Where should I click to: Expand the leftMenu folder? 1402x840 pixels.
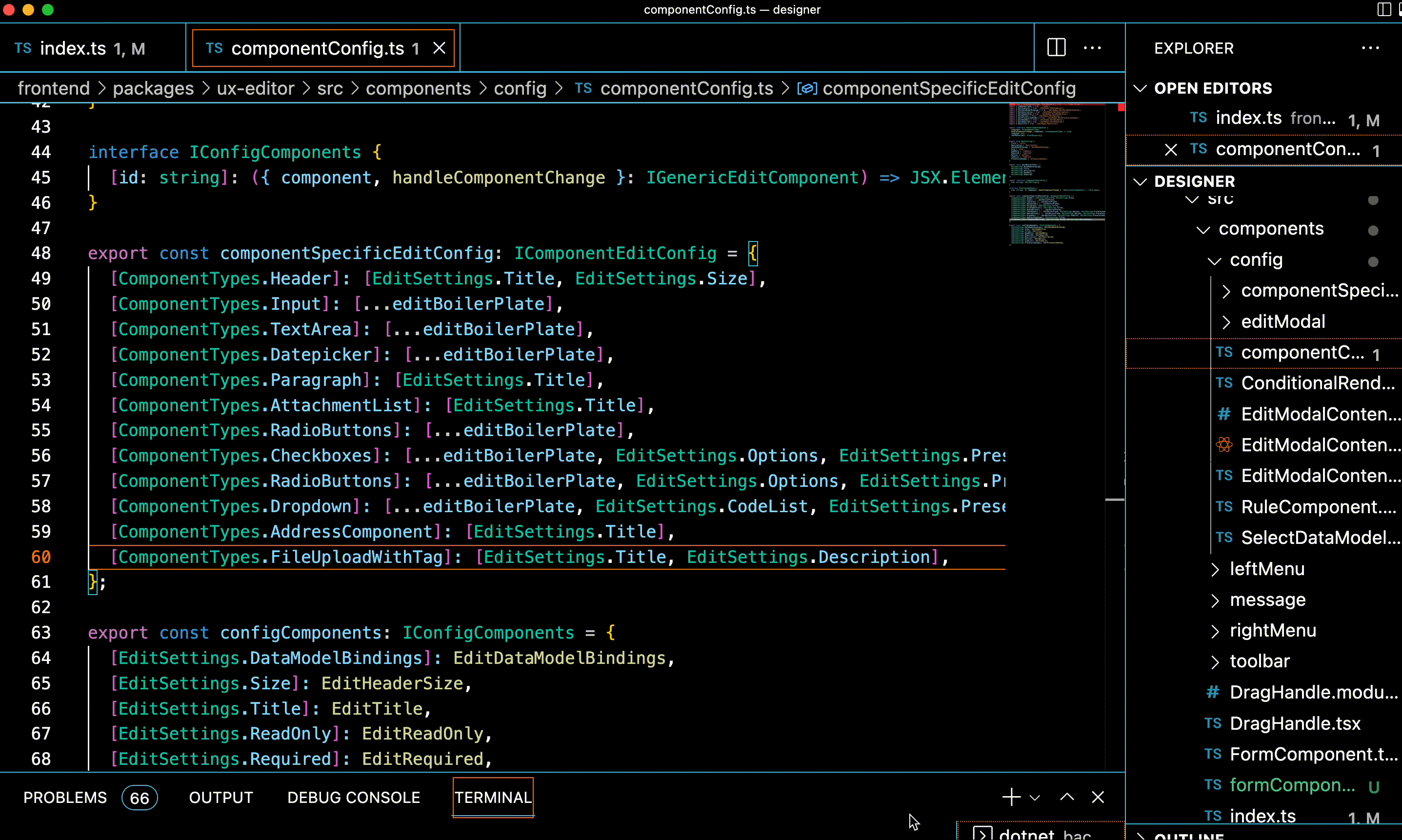point(1267,568)
